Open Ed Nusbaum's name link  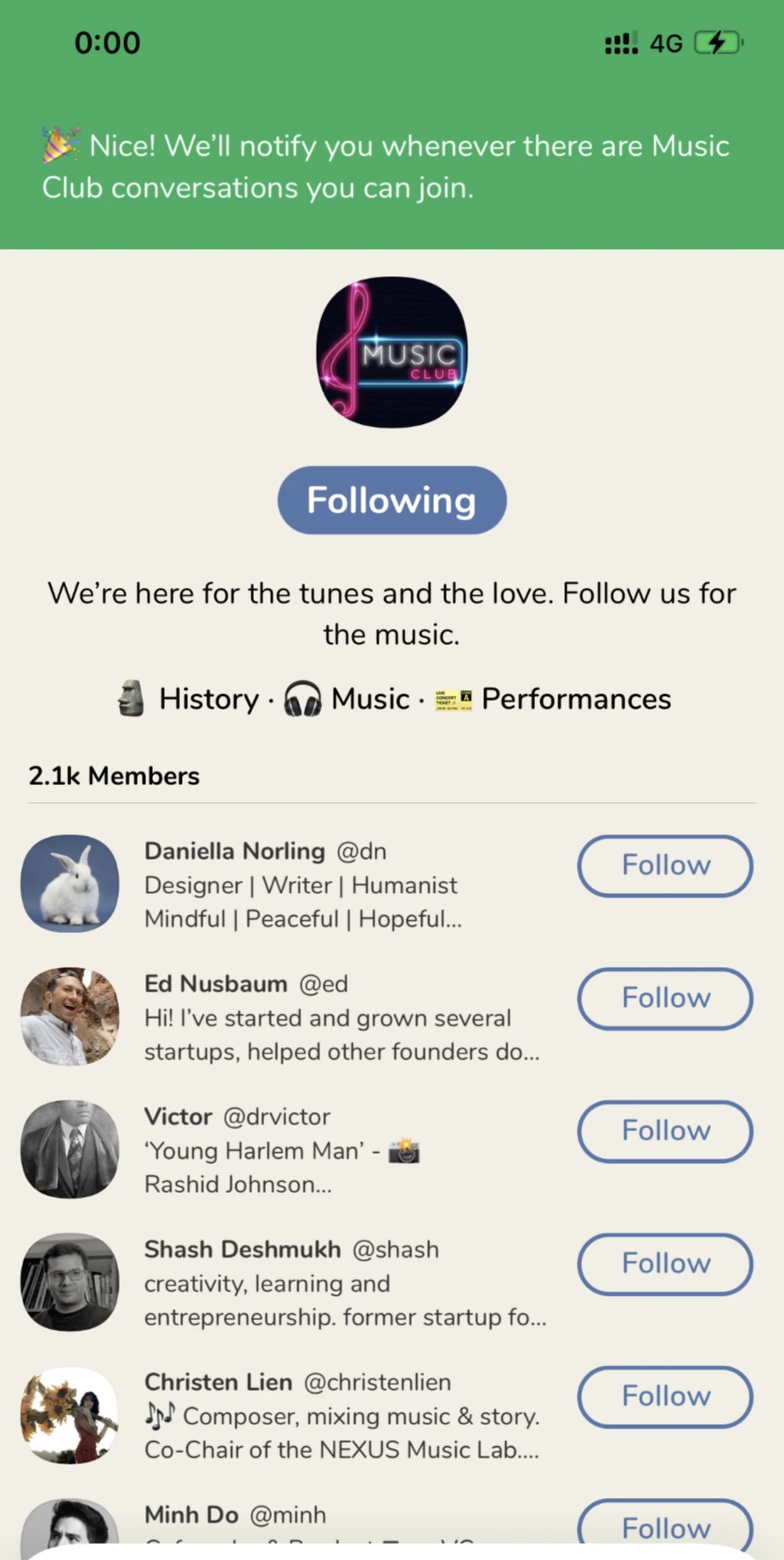click(216, 984)
